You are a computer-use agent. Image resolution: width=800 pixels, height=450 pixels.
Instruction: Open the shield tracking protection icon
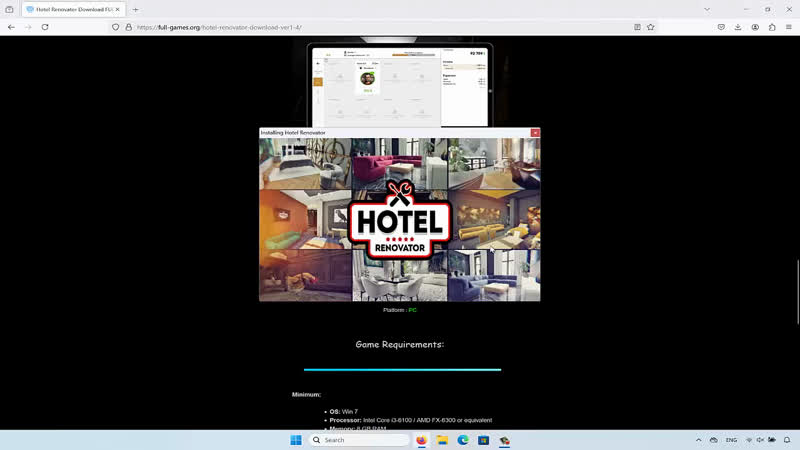(x=116, y=27)
